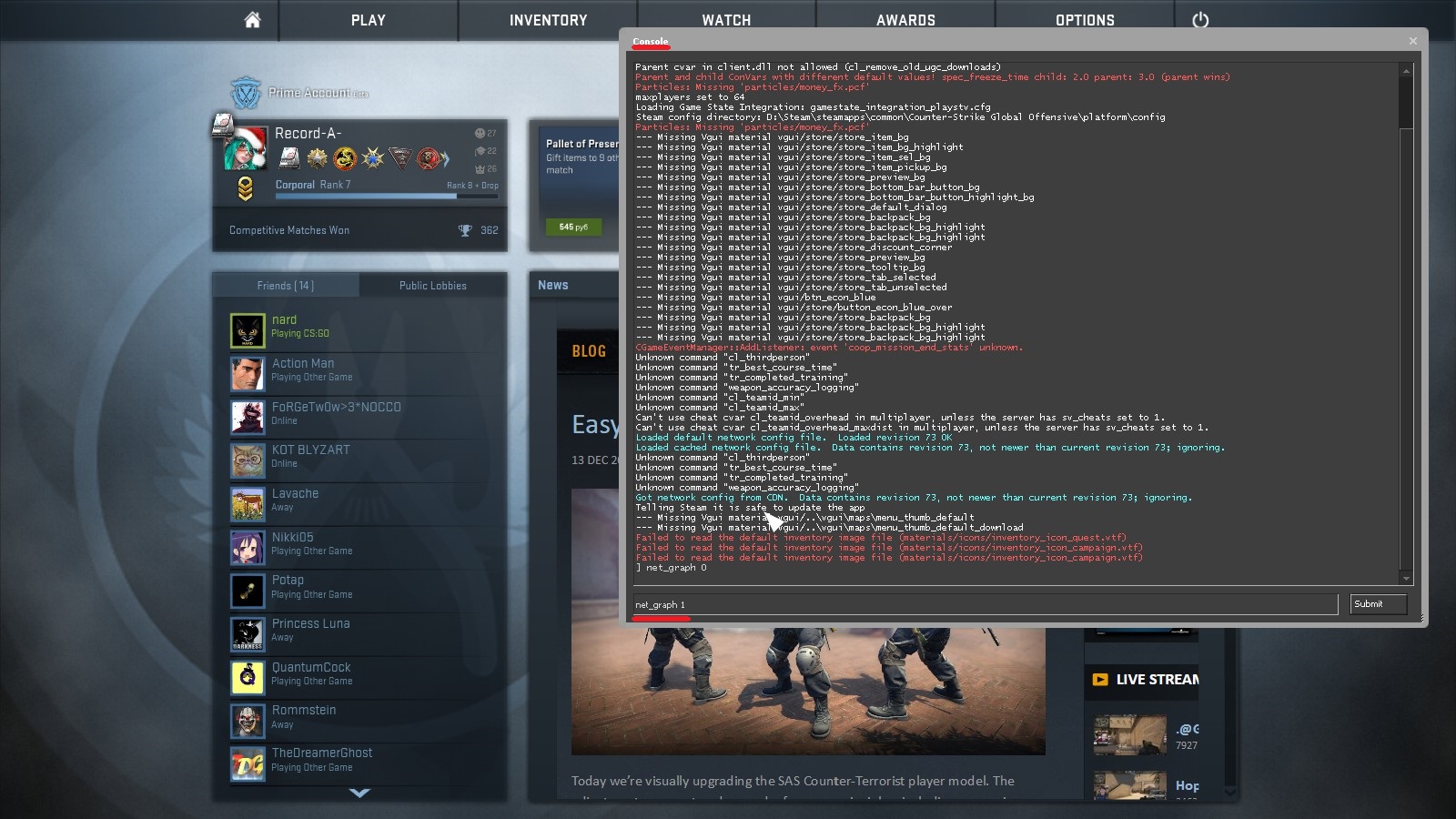Screen dimensions: 1456x819
Task: Click the competitive wins trophy icon
Action: [x=465, y=230]
